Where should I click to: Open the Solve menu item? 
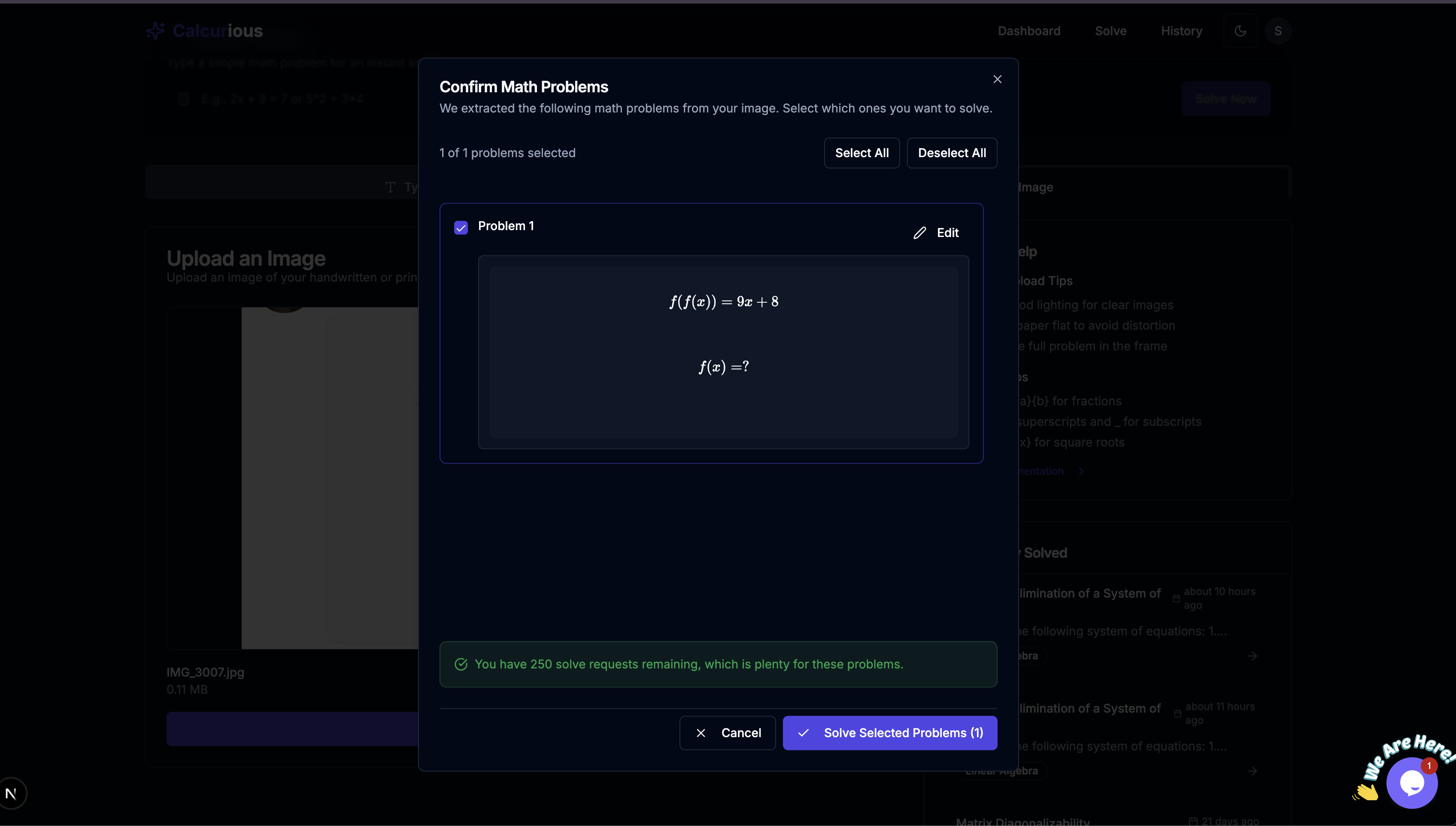click(1110, 31)
